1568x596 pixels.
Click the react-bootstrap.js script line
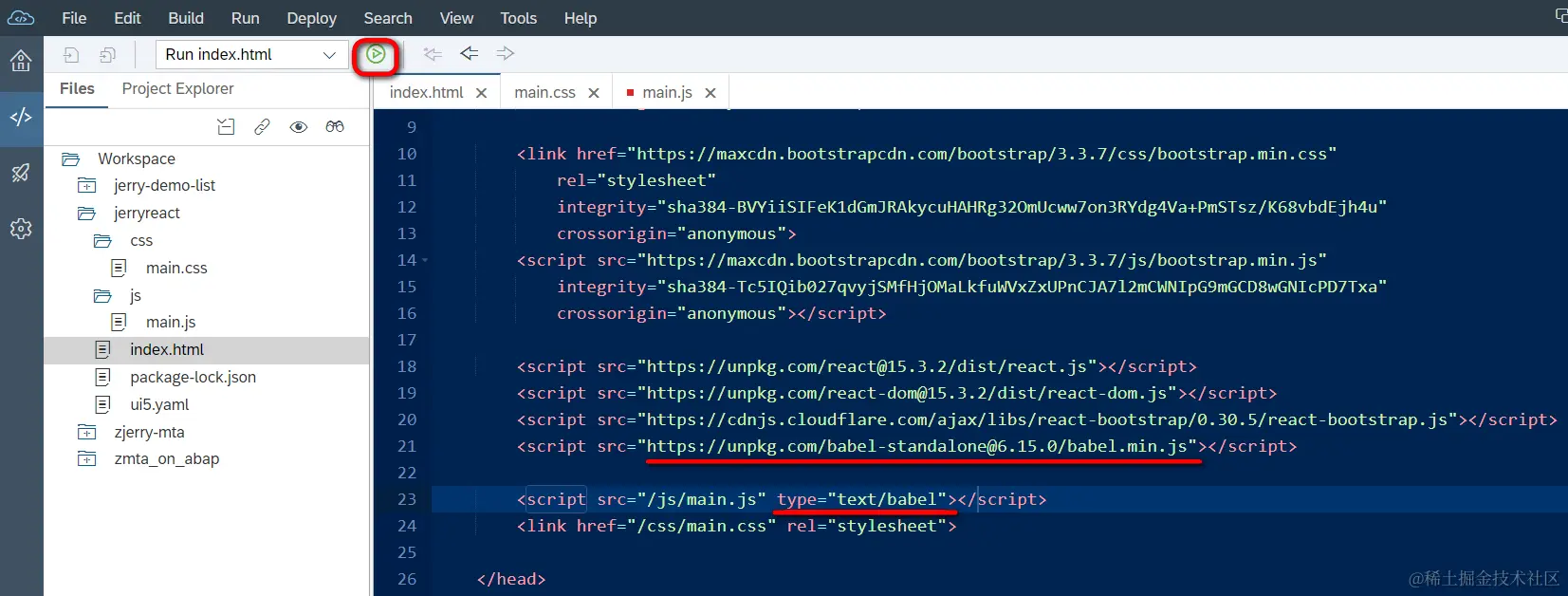tap(1037, 419)
